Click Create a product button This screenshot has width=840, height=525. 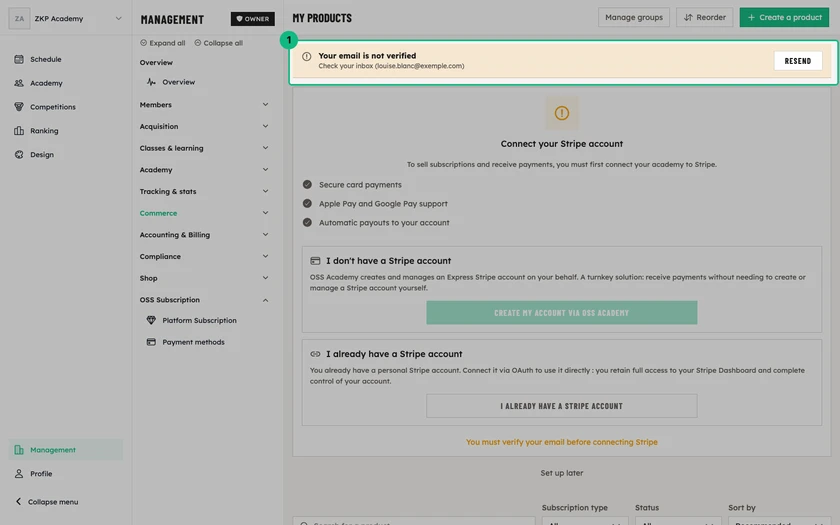(x=784, y=17)
